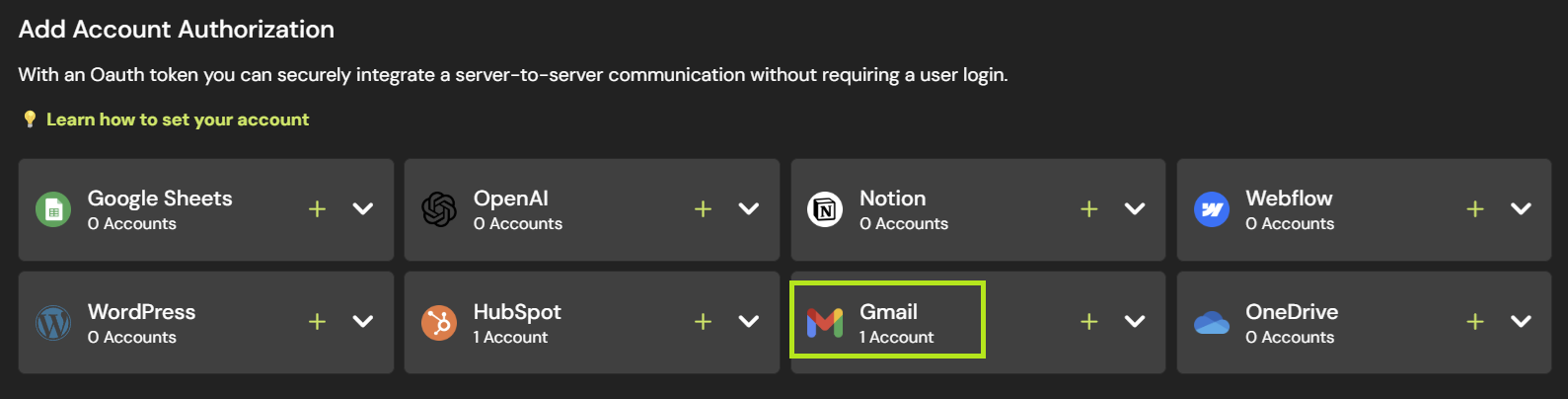Image resolution: width=1568 pixels, height=399 pixels.
Task: Open the Gmail accounts dropdown chevron
Action: pyautogui.click(x=1135, y=322)
